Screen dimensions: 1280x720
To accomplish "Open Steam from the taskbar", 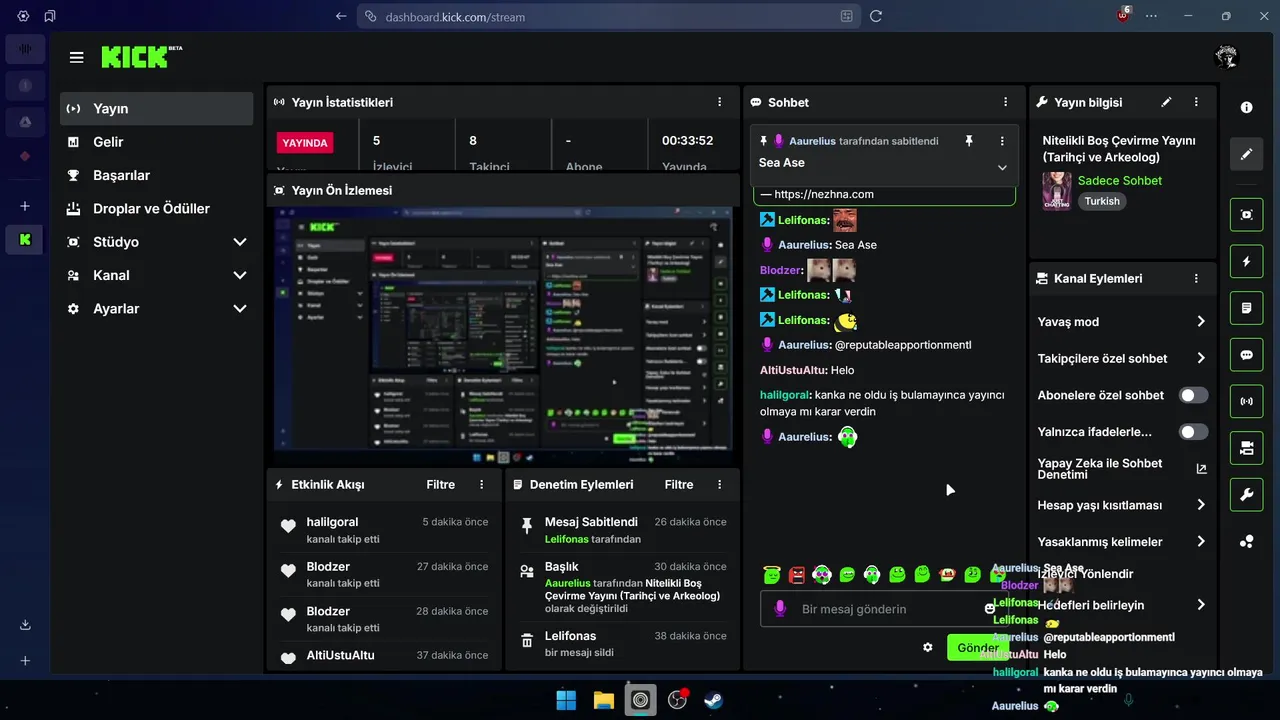I will [x=713, y=700].
